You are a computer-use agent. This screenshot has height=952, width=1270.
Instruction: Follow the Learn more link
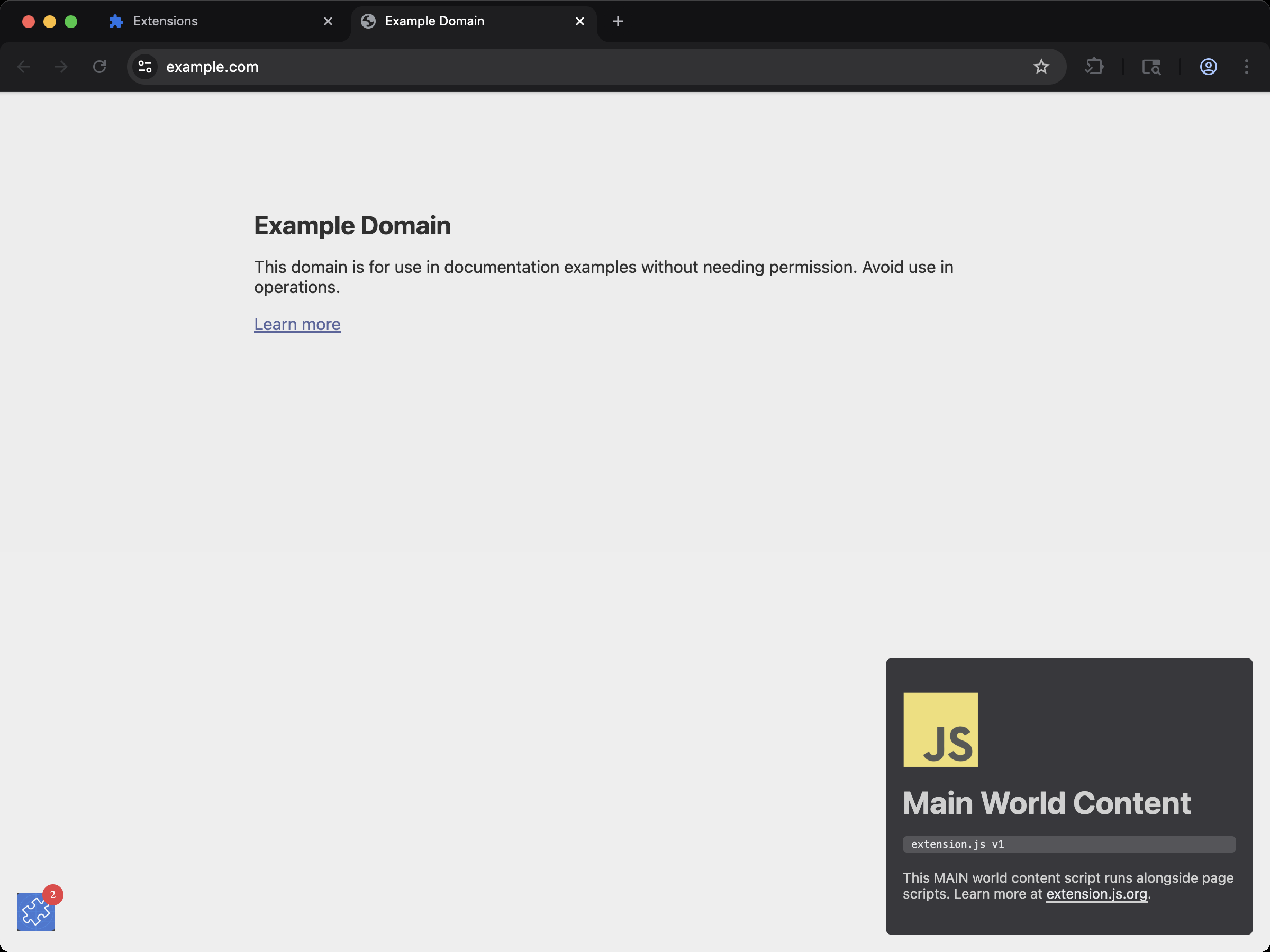click(297, 324)
